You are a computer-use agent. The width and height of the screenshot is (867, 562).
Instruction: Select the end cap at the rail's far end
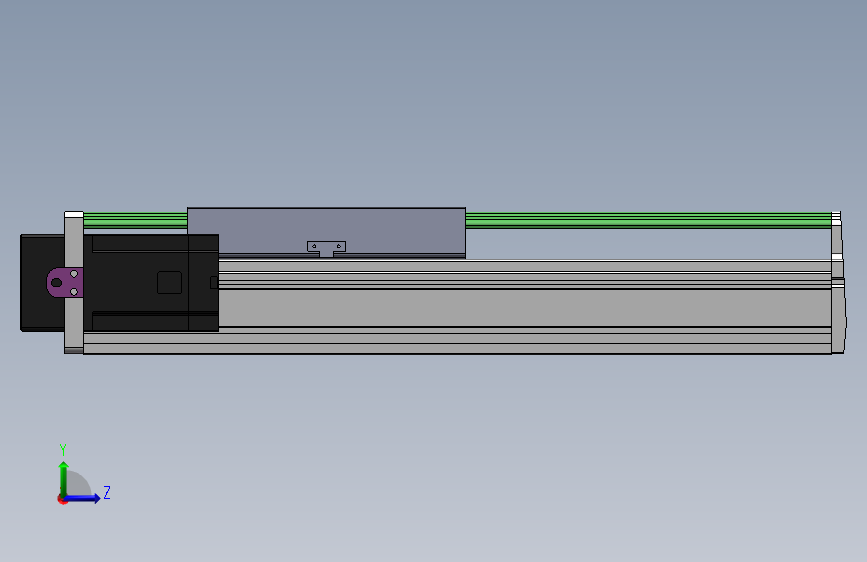(x=838, y=282)
